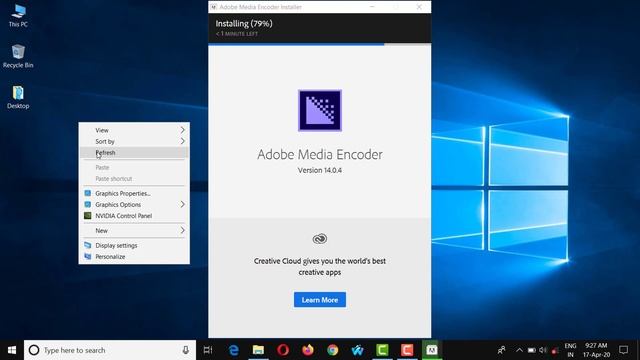Screen dimensions: 640x360
Task: Open Display settings from context menu
Action: [x=134, y=245]
